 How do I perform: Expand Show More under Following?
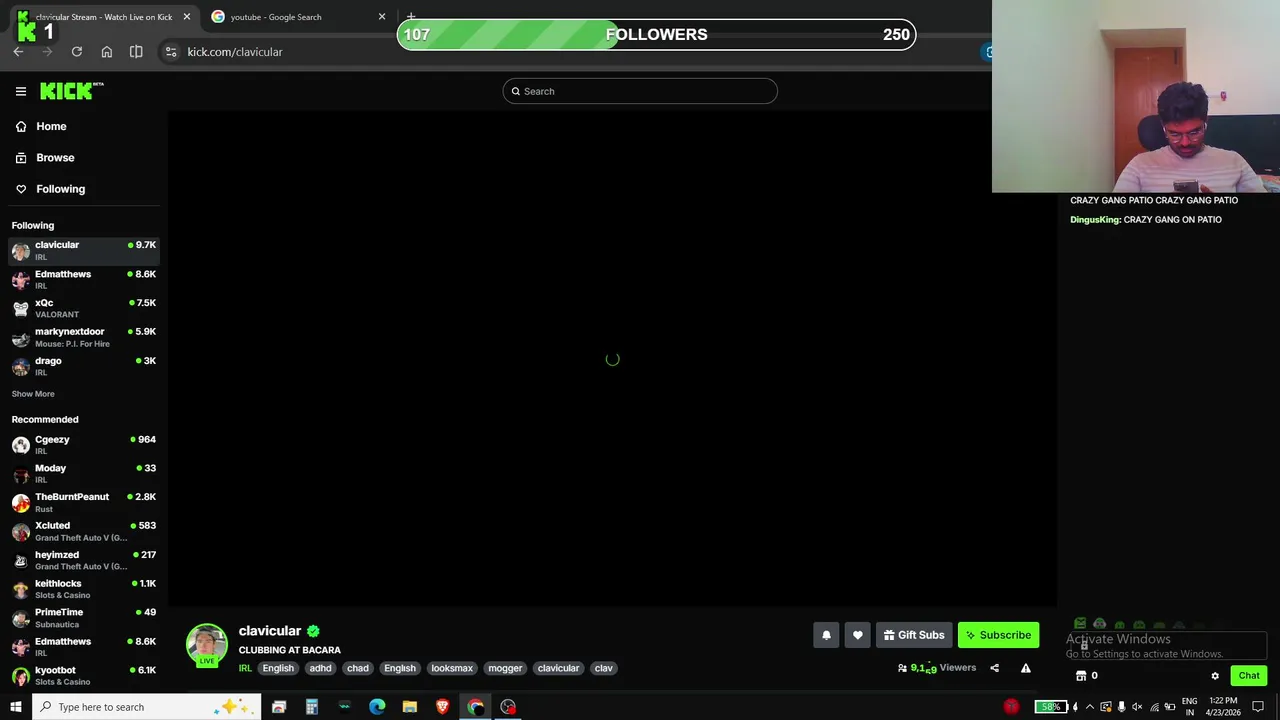coord(33,394)
